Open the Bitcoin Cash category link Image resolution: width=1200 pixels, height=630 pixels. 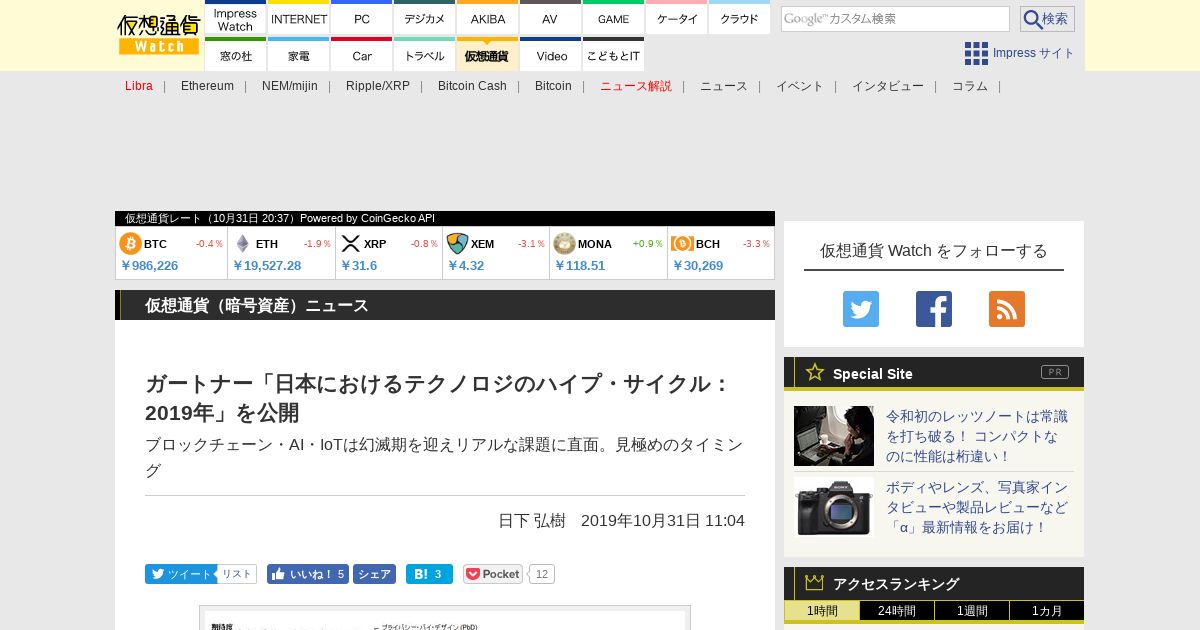pyautogui.click(x=472, y=86)
